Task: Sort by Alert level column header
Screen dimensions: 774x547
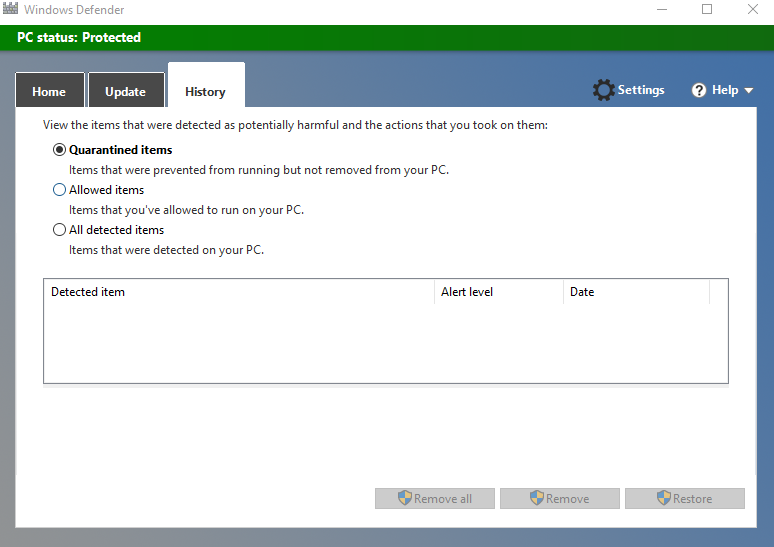Action: tap(499, 292)
